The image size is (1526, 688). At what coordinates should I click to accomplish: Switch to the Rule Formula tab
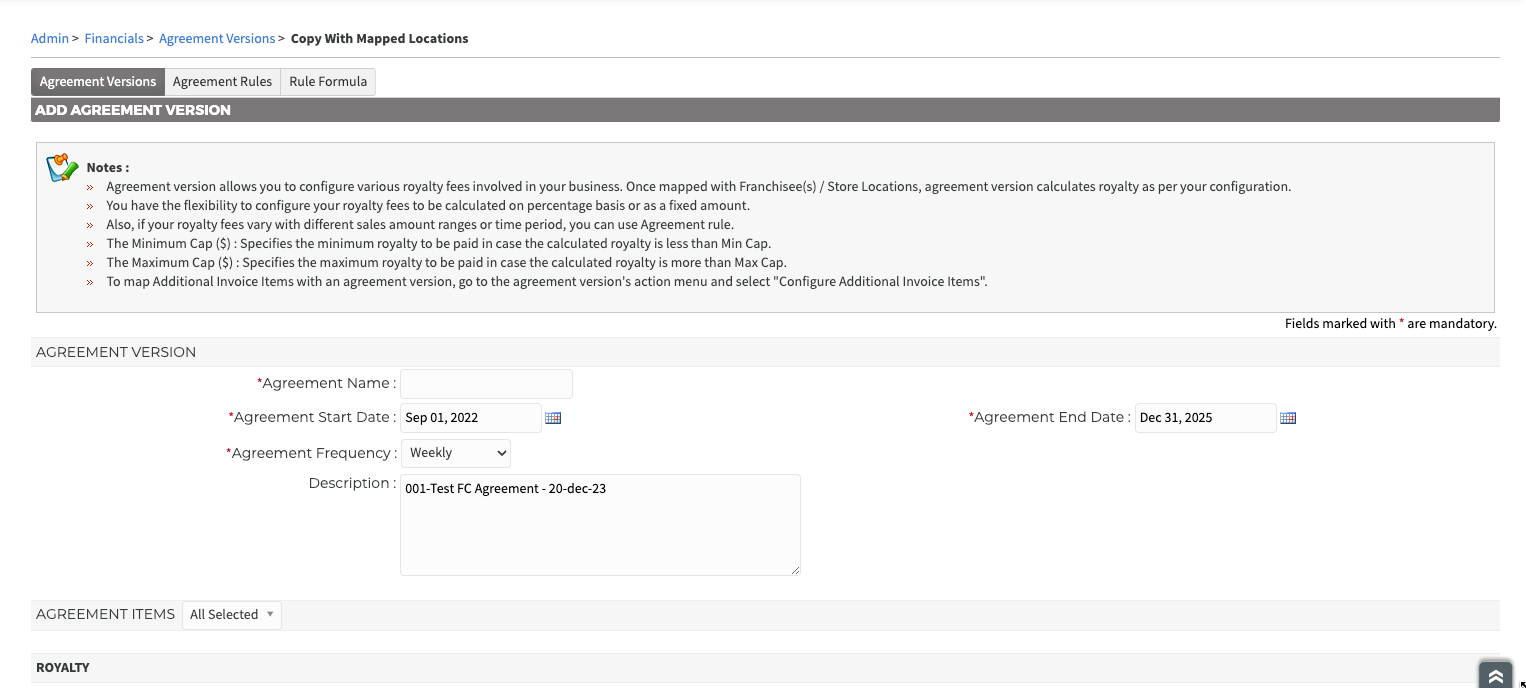[x=328, y=82]
